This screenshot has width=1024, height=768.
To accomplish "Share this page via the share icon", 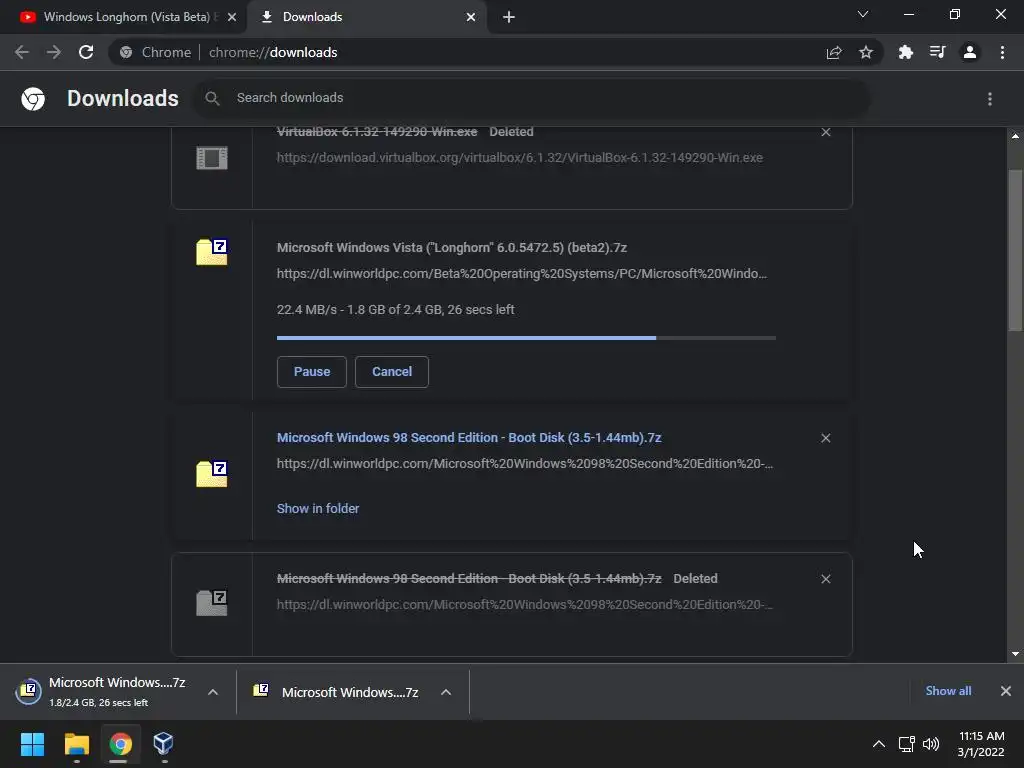I will (x=834, y=52).
